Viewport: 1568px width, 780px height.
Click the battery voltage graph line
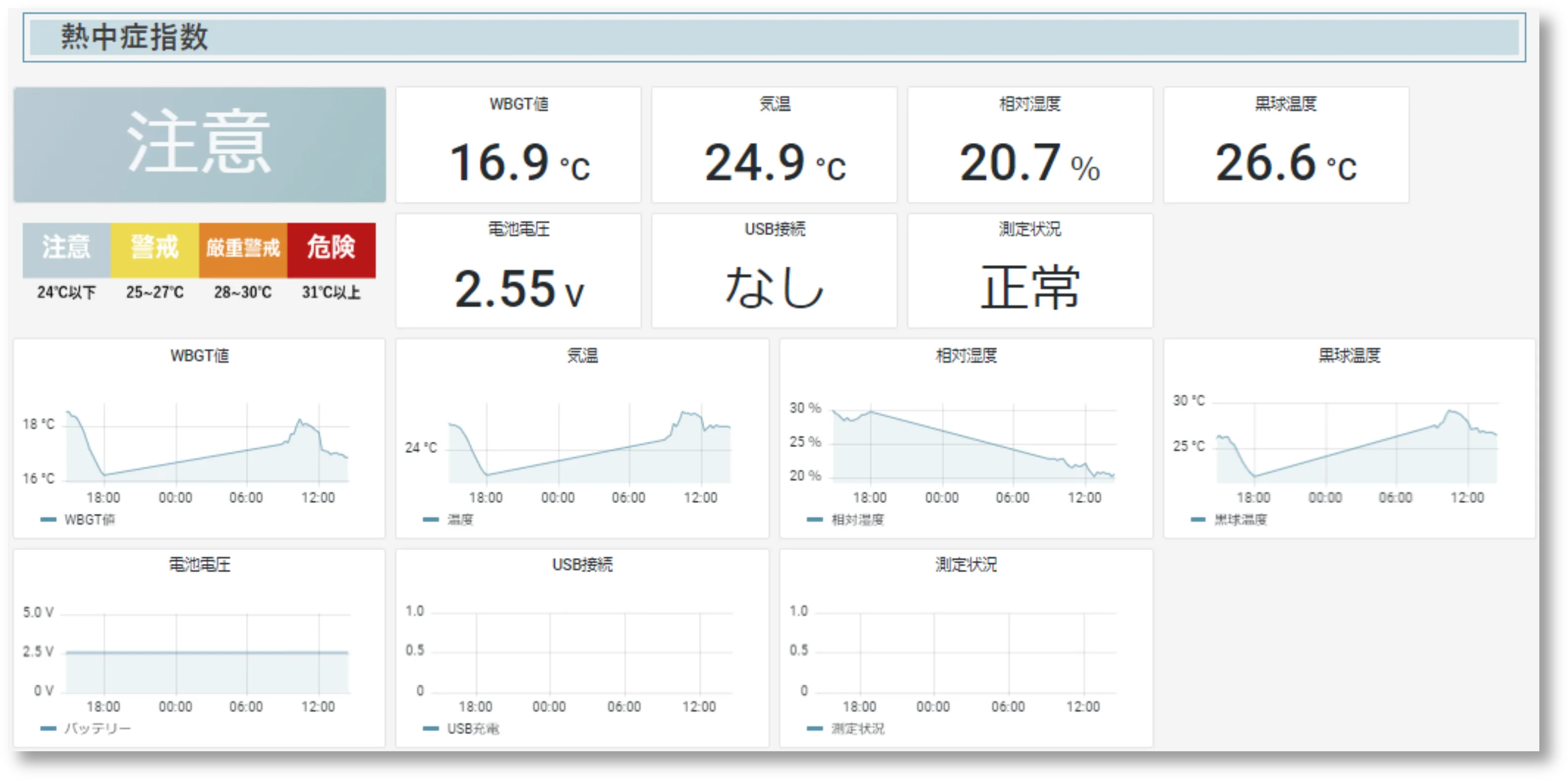(207, 653)
